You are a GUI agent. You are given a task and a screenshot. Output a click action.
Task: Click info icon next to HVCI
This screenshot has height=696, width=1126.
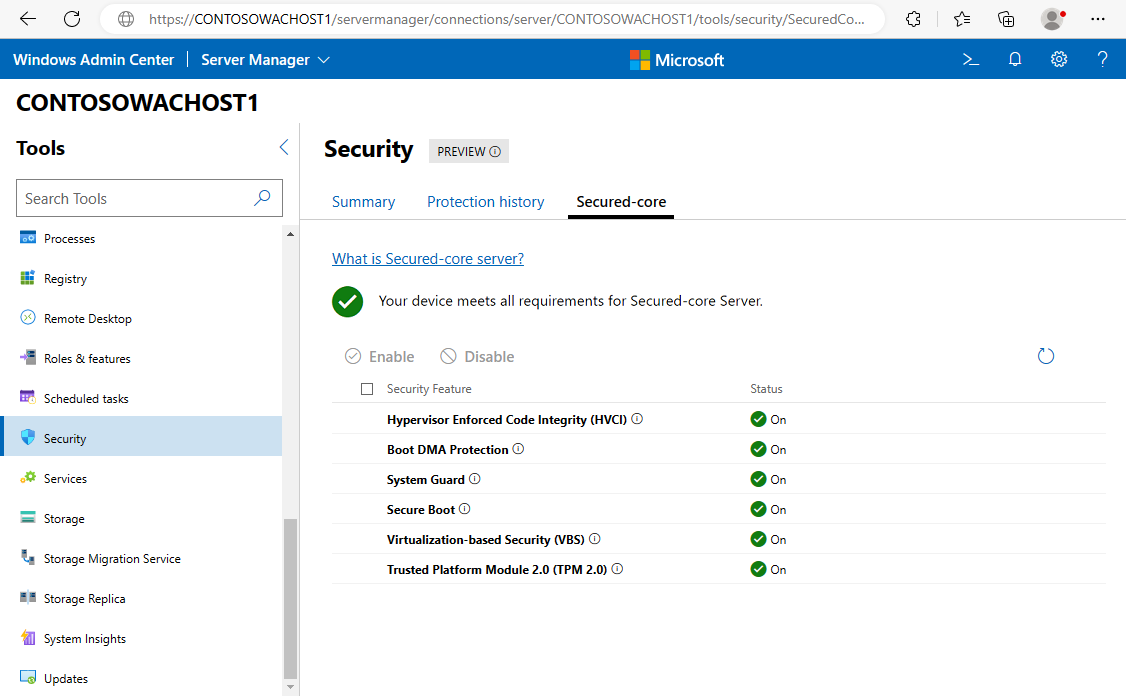tap(637, 419)
